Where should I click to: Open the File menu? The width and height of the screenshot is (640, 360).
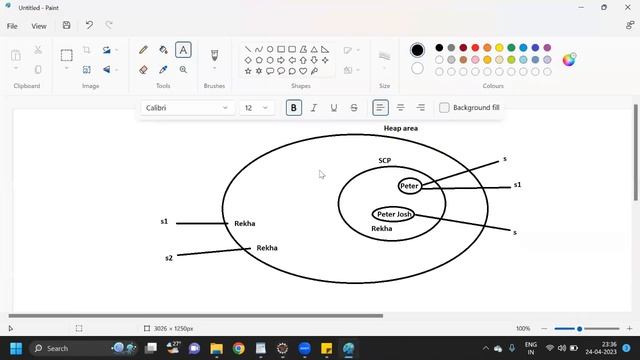[12, 26]
